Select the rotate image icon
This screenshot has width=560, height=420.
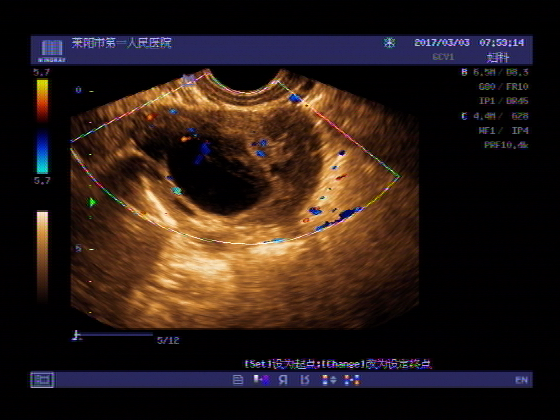[x=305, y=380]
